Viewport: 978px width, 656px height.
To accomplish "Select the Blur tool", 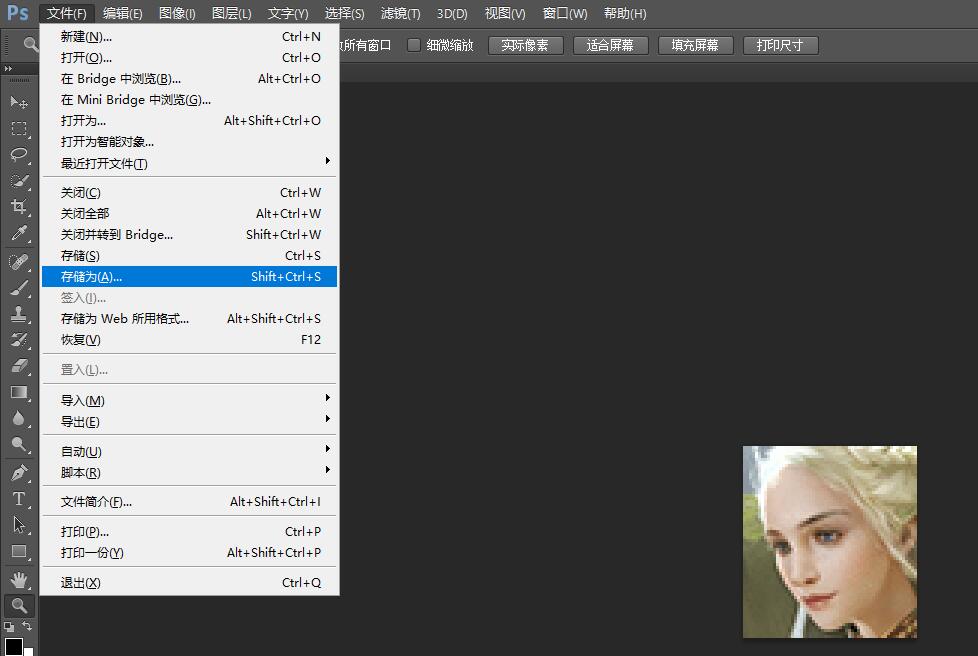I will point(19,418).
